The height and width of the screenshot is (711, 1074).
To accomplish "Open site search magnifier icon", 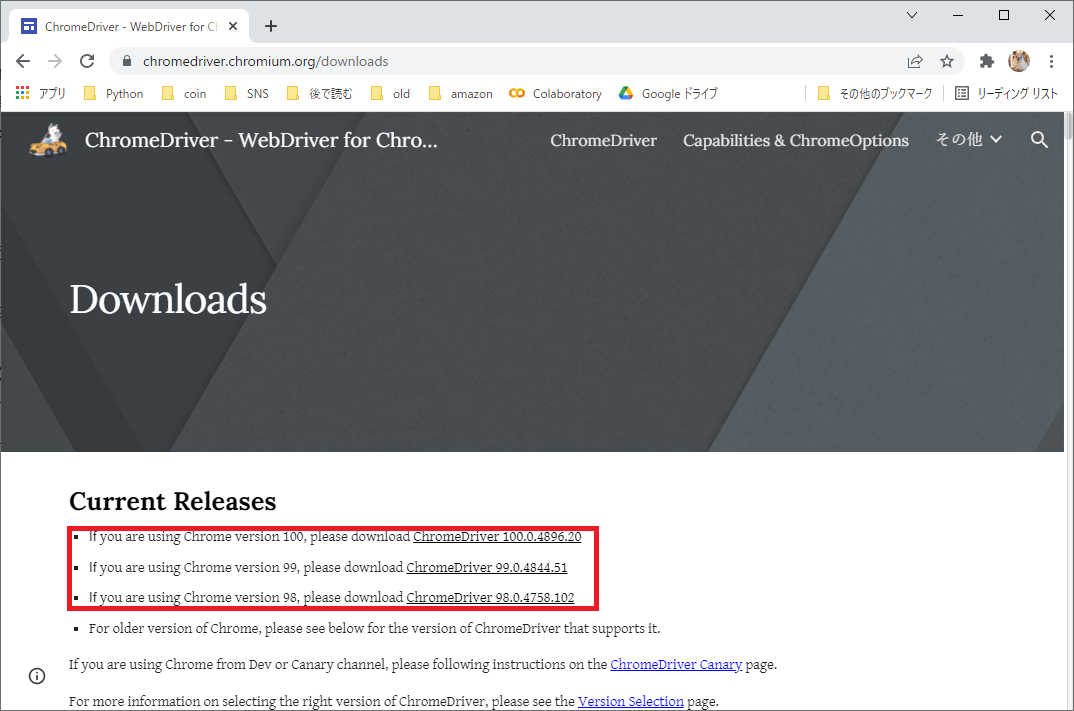I will pyautogui.click(x=1039, y=140).
